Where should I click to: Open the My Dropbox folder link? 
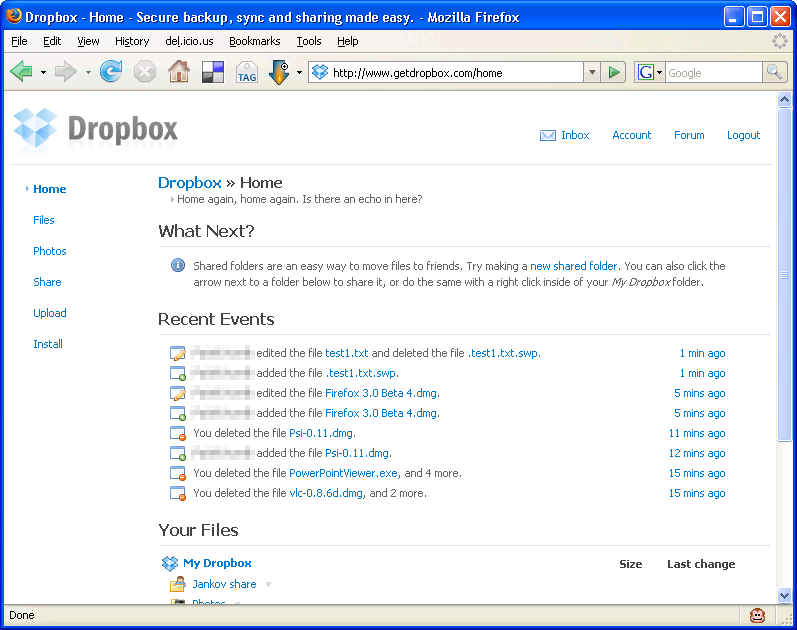[x=217, y=563]
